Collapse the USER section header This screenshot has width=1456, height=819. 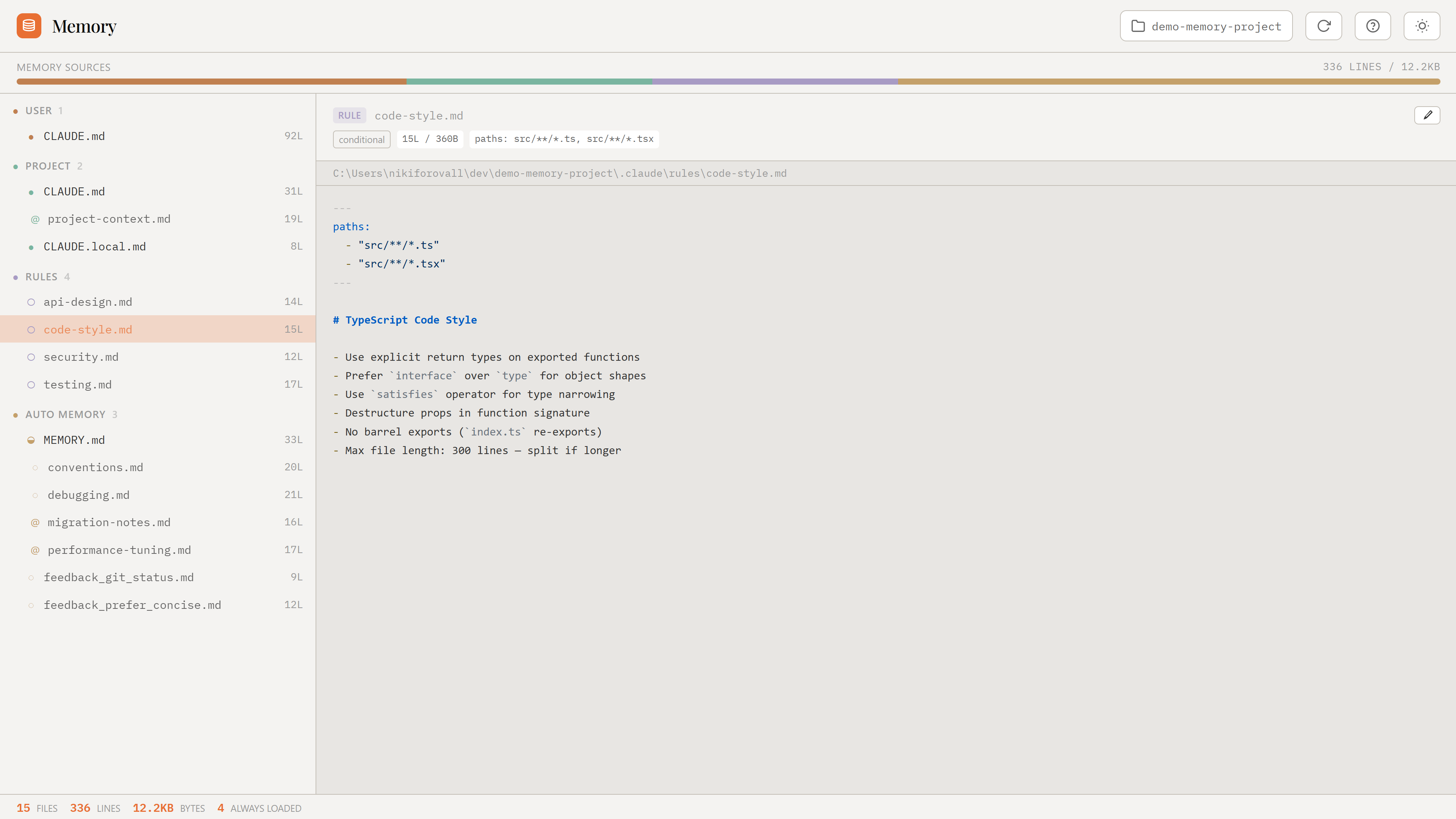[38, 111]
